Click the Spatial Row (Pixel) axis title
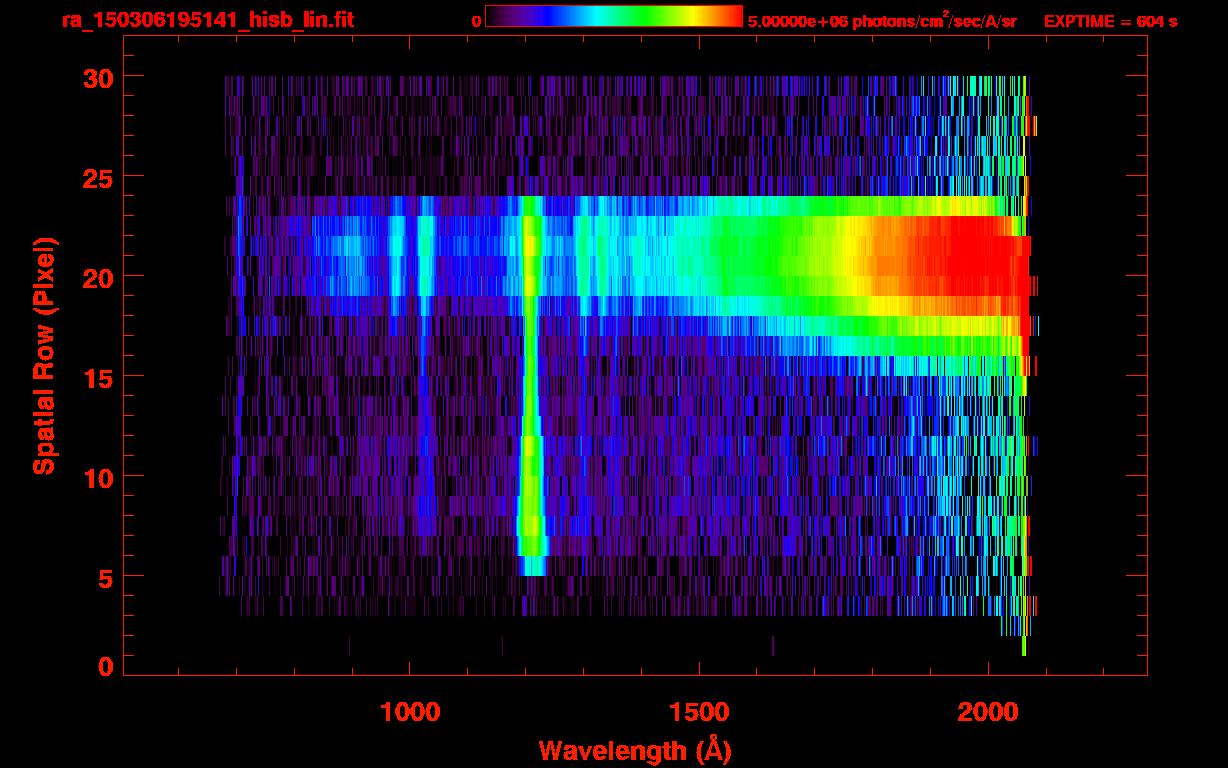 point(43,356)
